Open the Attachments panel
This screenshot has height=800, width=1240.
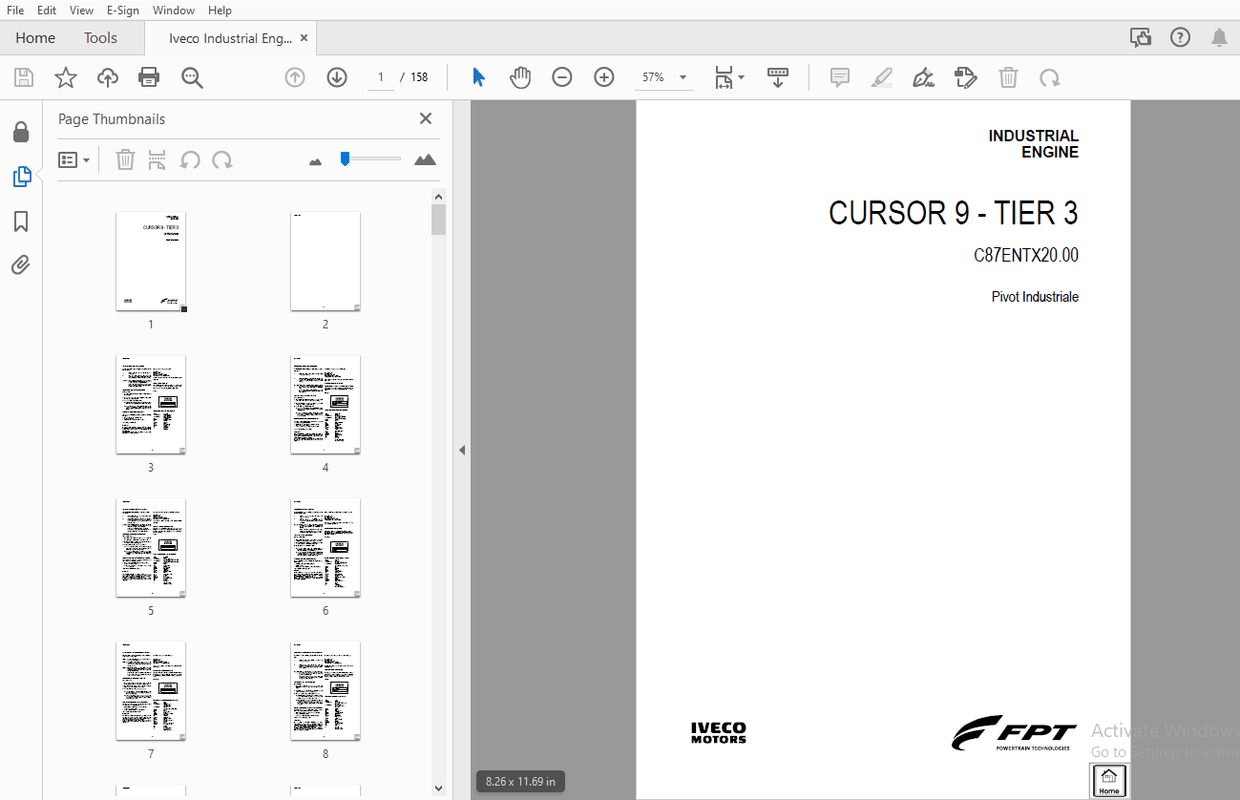click(x=21, y=264)
